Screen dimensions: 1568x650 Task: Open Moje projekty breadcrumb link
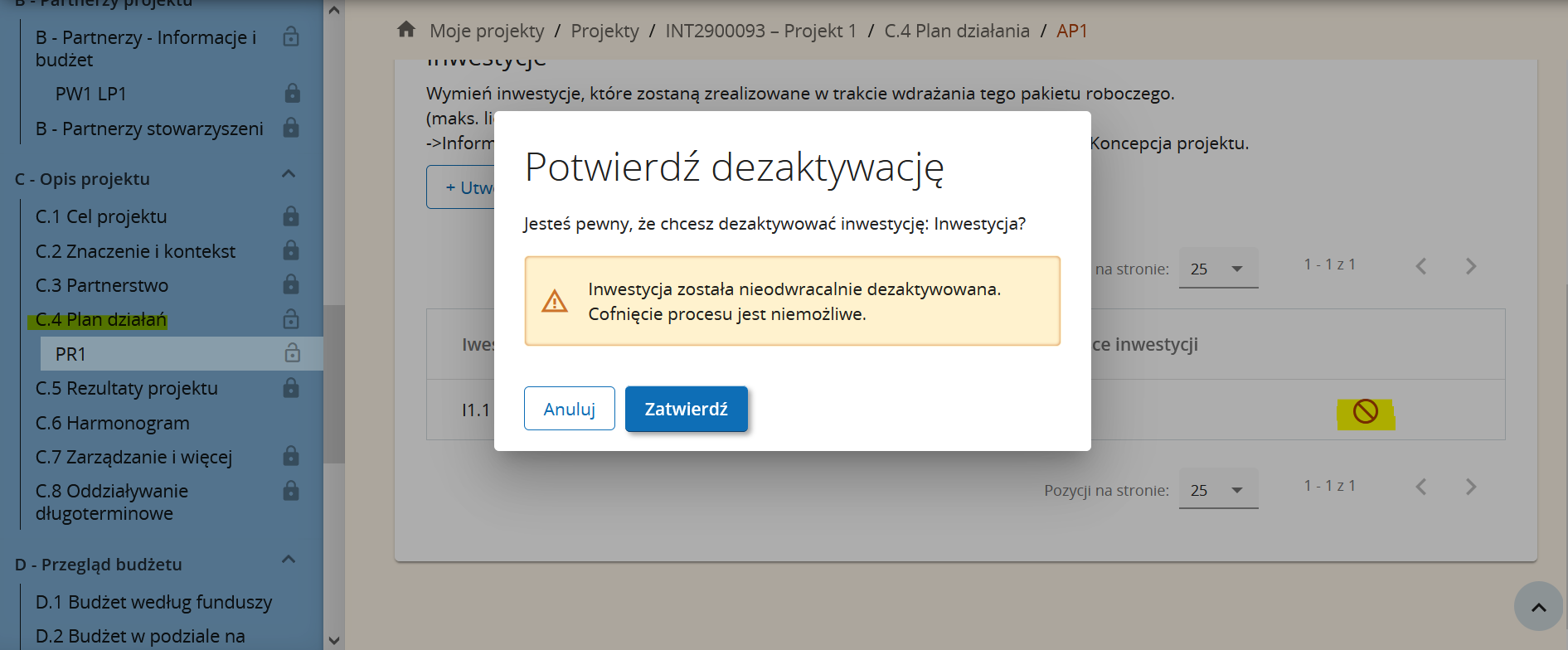point(487,31)
